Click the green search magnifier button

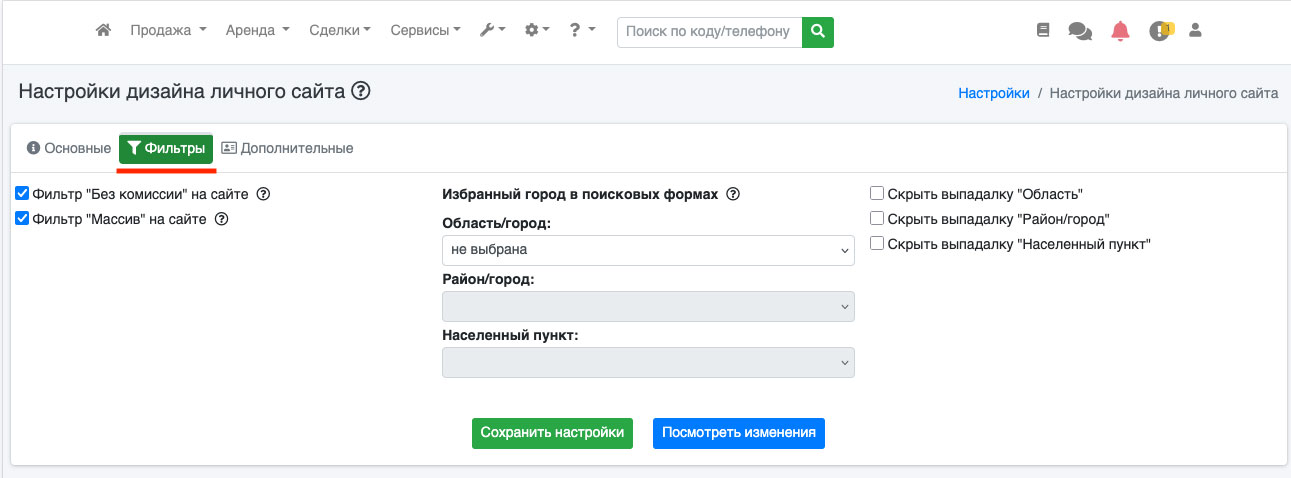(x=819, y=31)
